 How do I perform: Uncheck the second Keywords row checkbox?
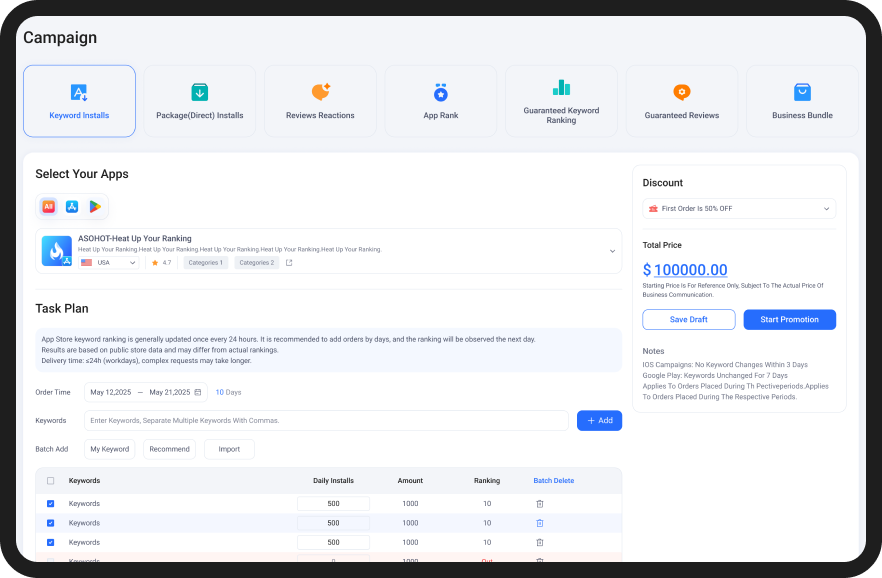coord(51,523)
